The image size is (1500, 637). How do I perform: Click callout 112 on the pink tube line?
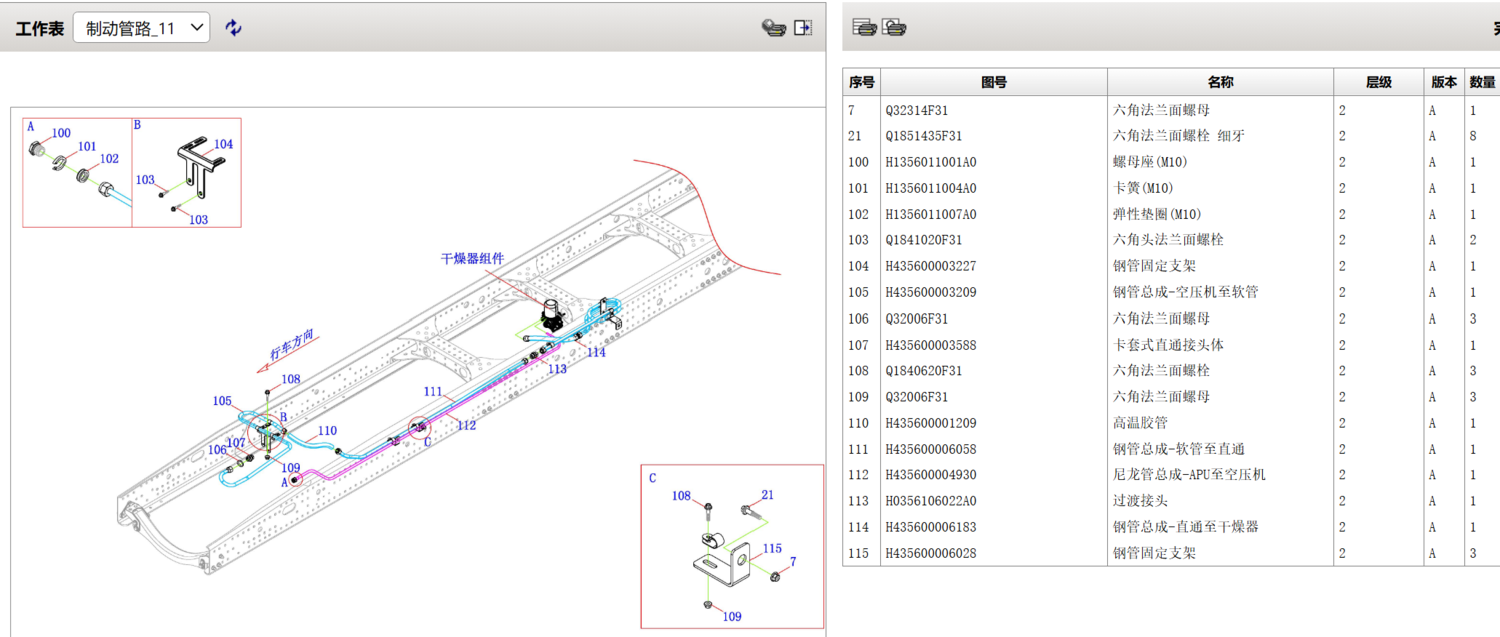coord(466,425)
